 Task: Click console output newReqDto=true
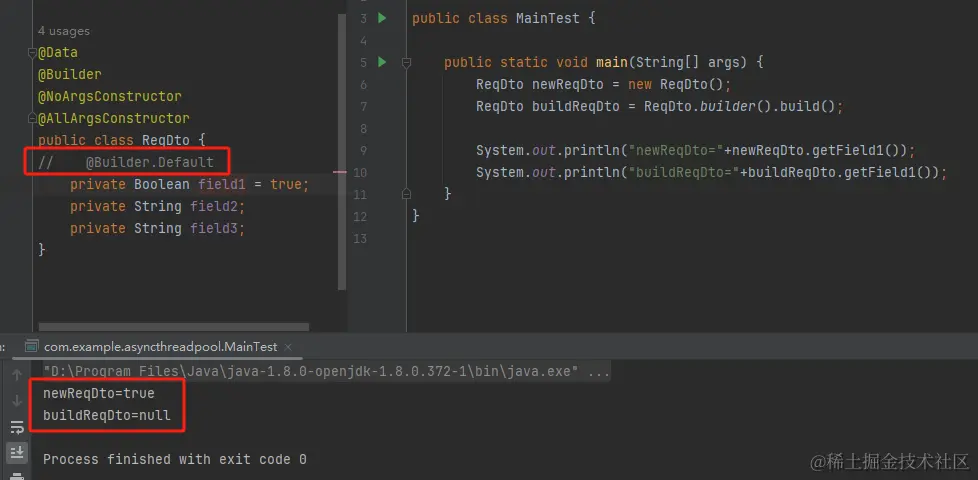99,393
